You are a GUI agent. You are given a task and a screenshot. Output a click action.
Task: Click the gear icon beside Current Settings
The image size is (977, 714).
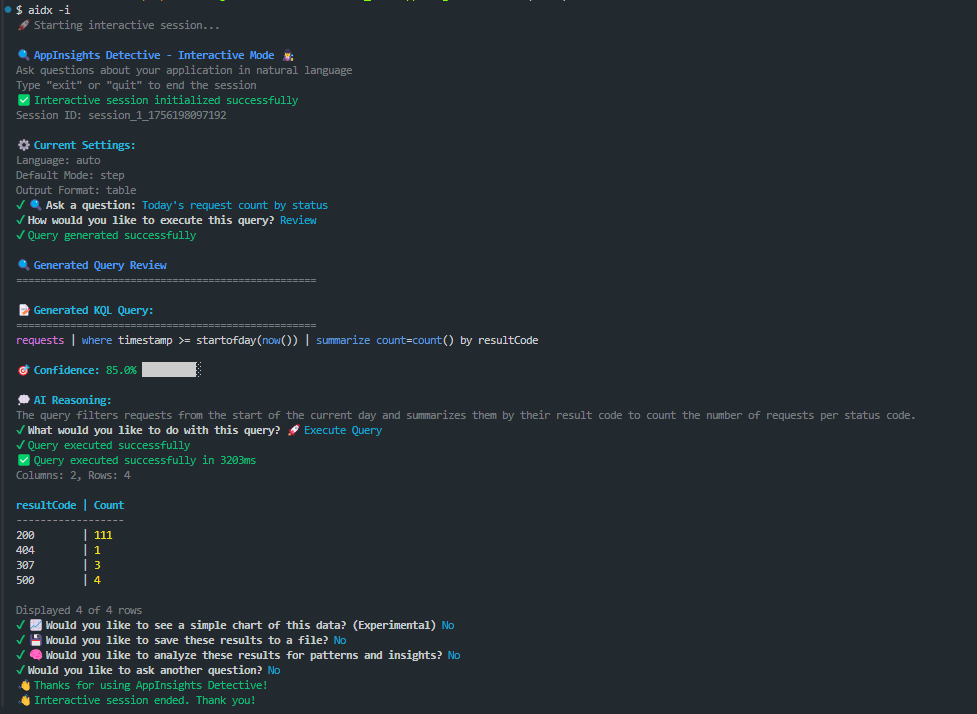tap(24, 145)
